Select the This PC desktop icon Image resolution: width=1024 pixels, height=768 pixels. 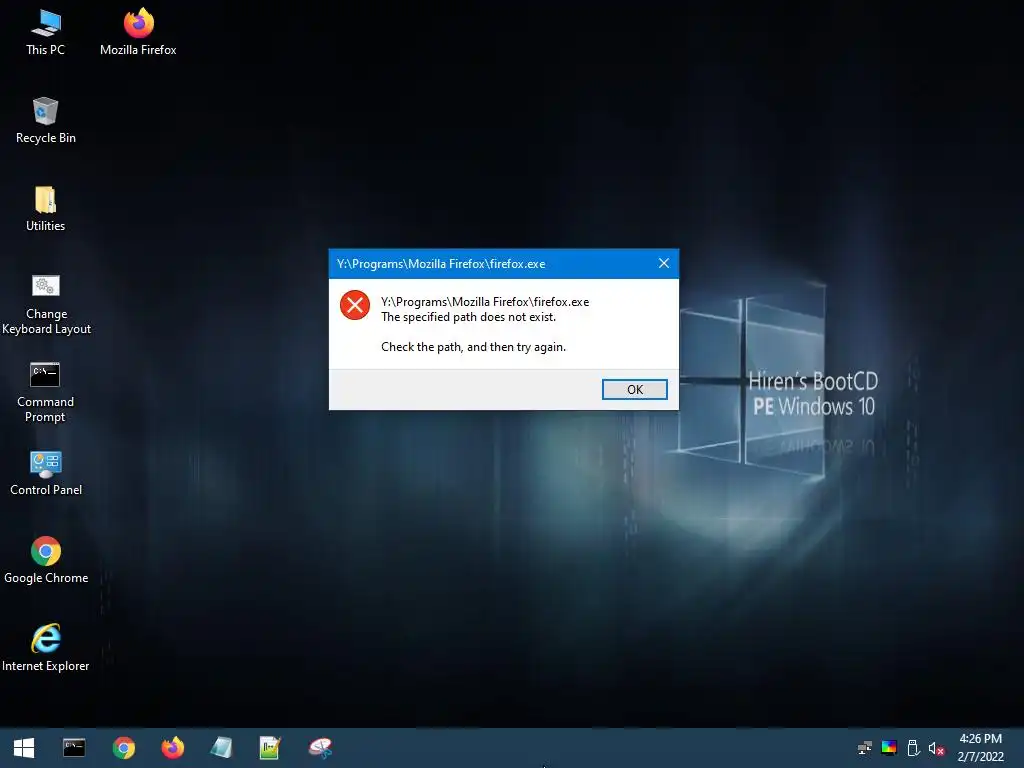pyautogui.click(x=45, y=33)
